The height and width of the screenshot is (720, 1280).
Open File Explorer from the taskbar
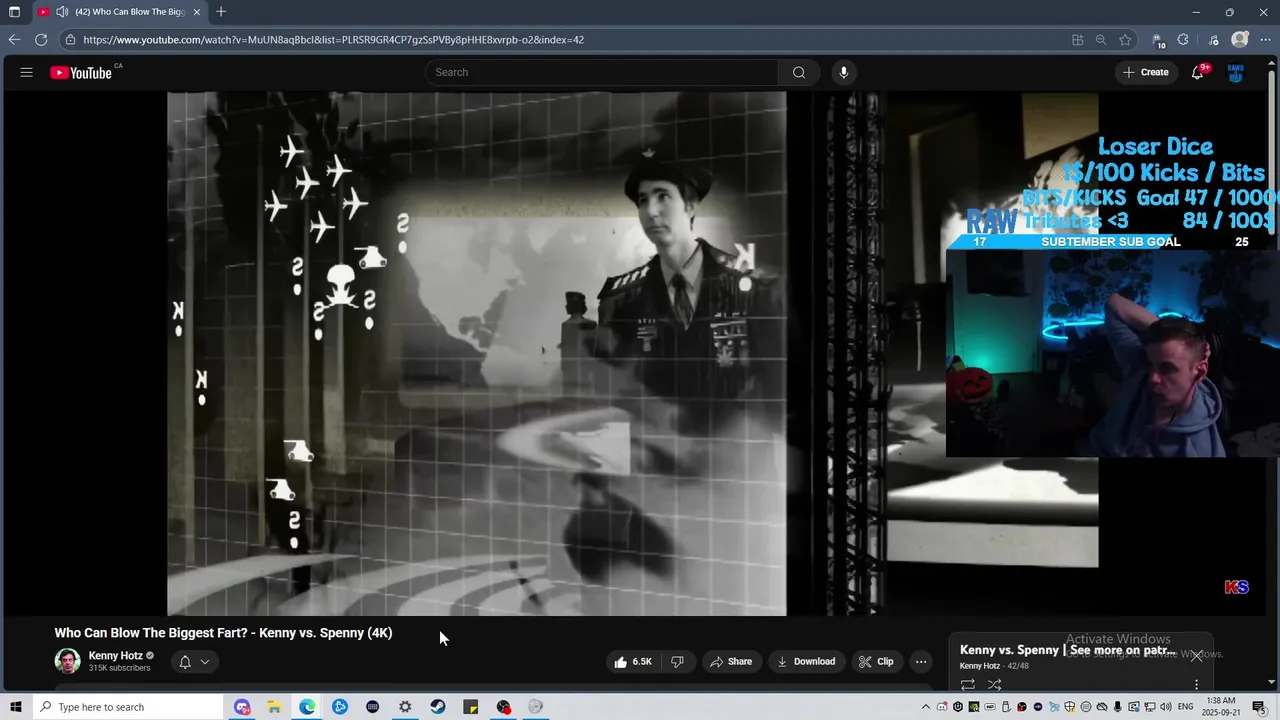(274, 707)
